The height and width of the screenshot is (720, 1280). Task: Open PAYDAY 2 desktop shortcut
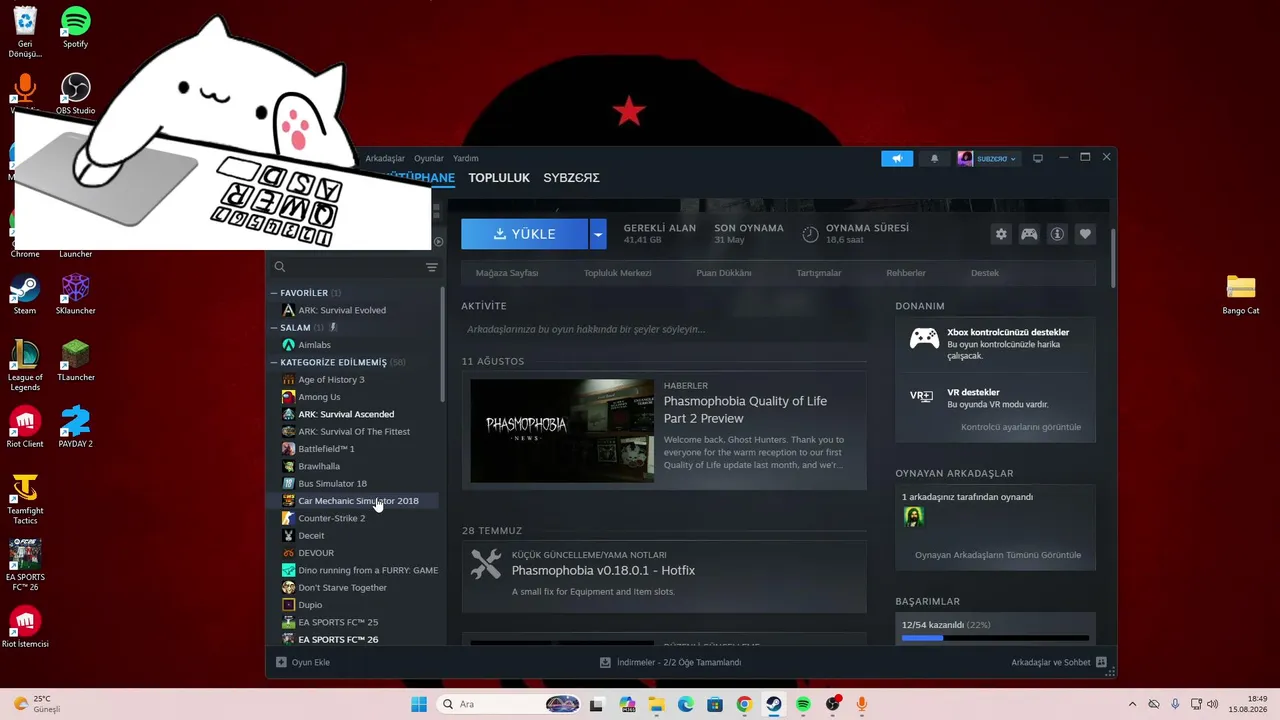76,427
